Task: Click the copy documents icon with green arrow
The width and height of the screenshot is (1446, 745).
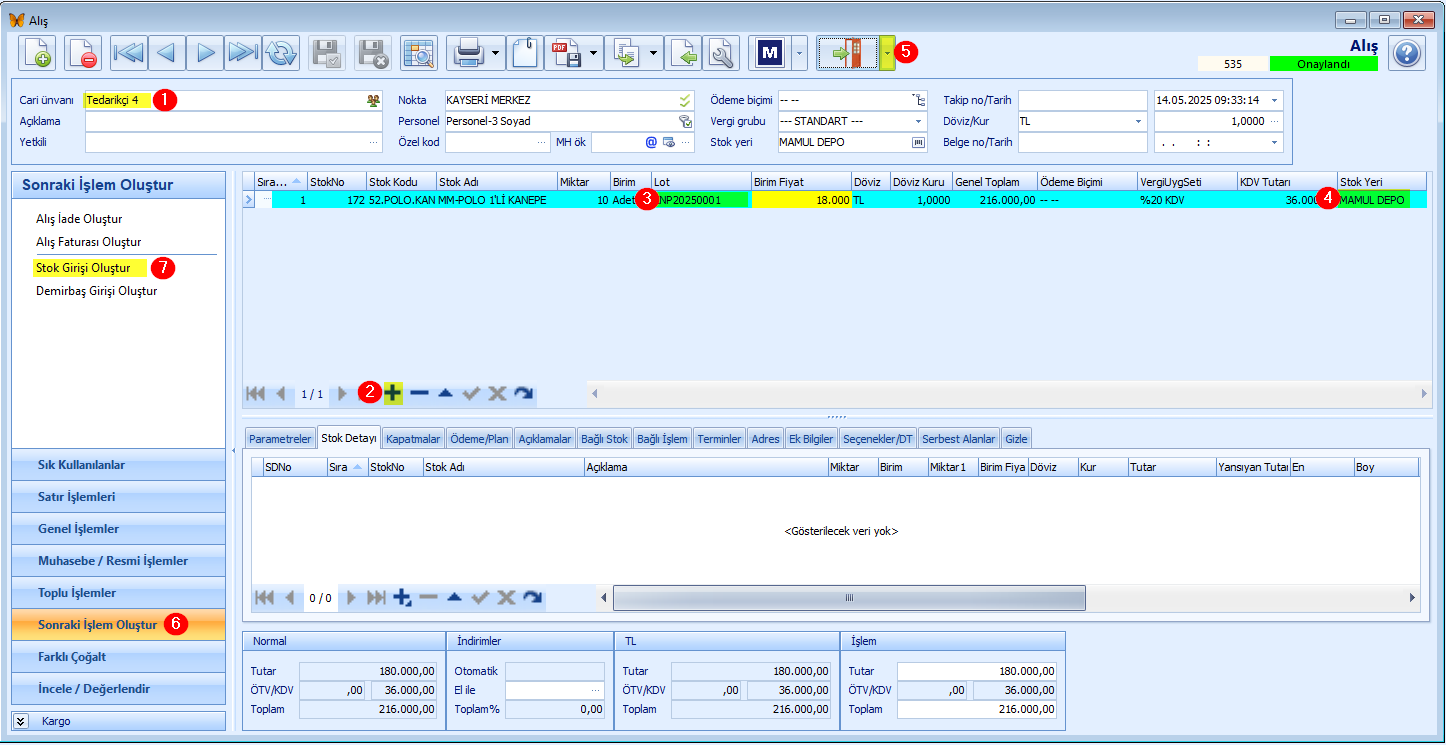Action: click(626, 52)
